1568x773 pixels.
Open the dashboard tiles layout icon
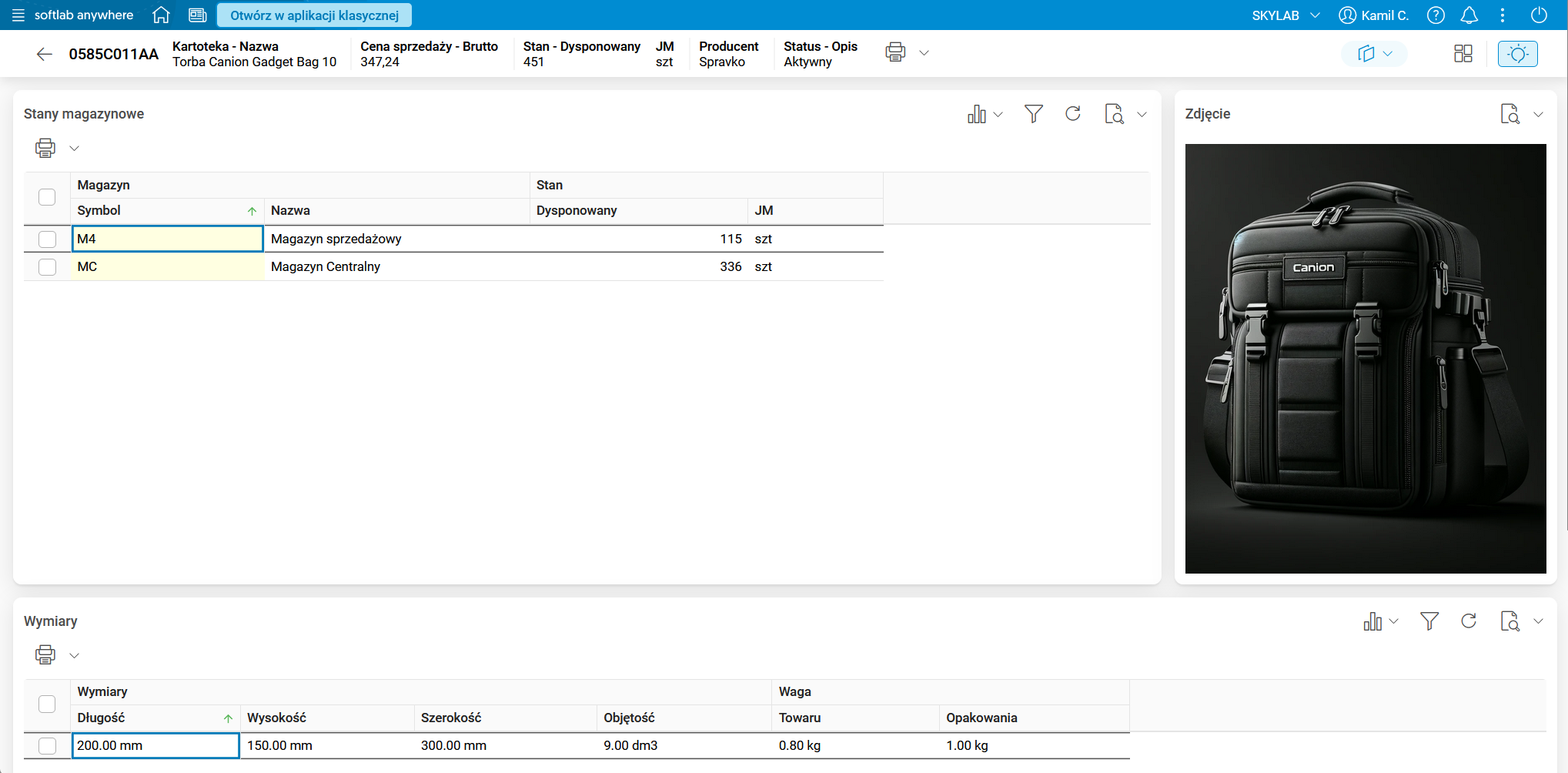(x=1463, y=54)
